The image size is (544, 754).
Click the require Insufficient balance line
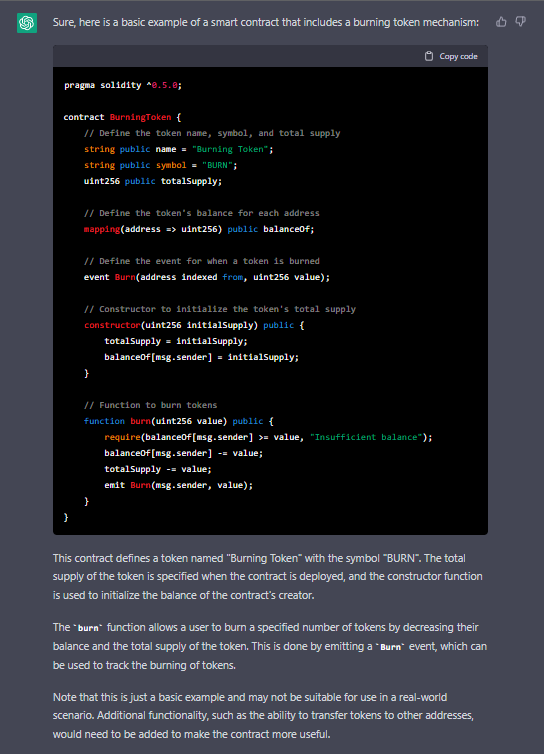pos(268,437)
